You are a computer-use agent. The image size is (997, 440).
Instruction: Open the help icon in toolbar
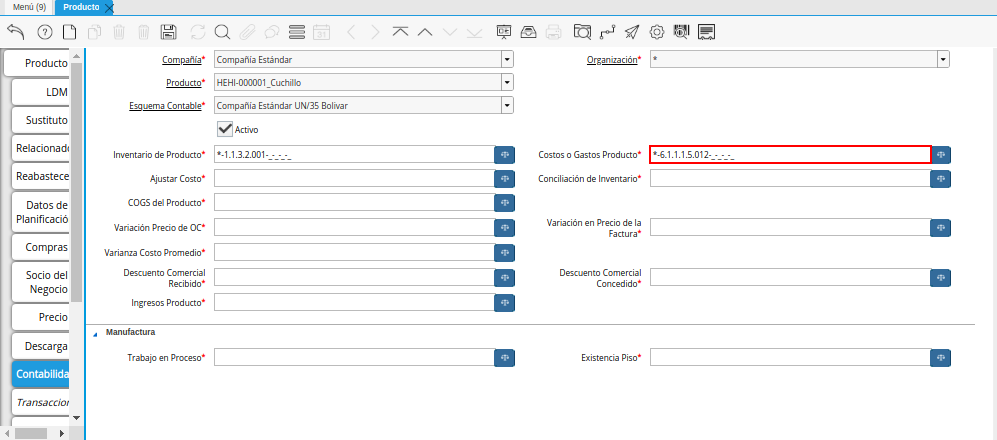pyautogui.click(x=44, y=31)
